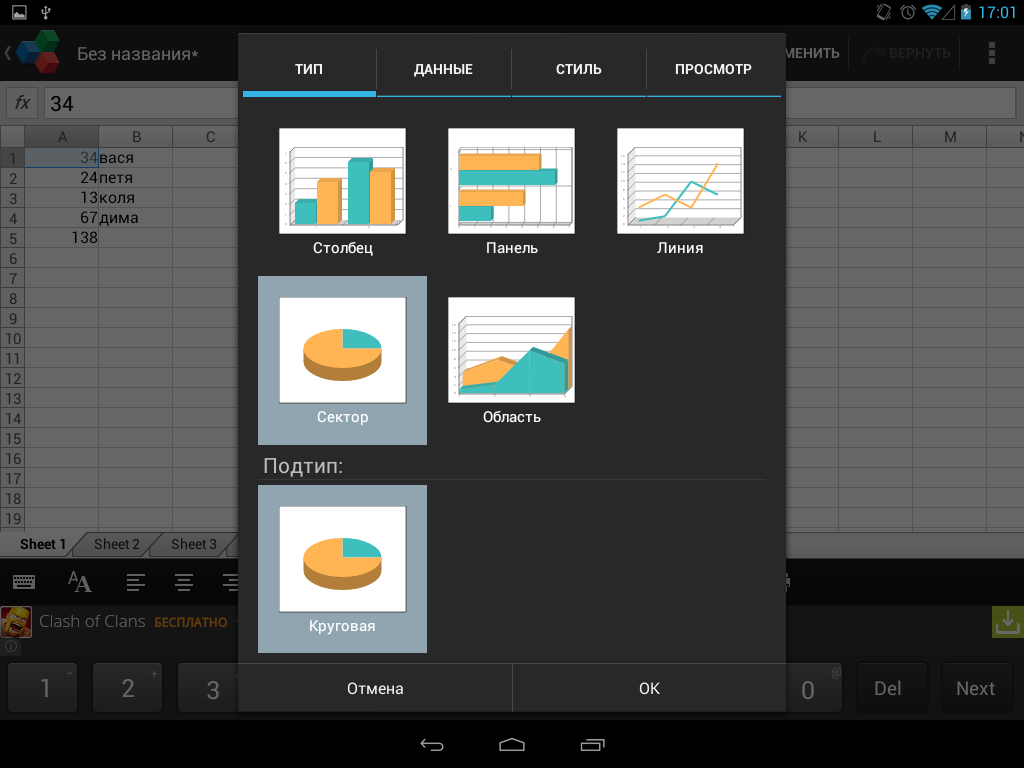The image size is (1024, 768).
Task: Confirm chart type with OK
Action: [649, 688]
